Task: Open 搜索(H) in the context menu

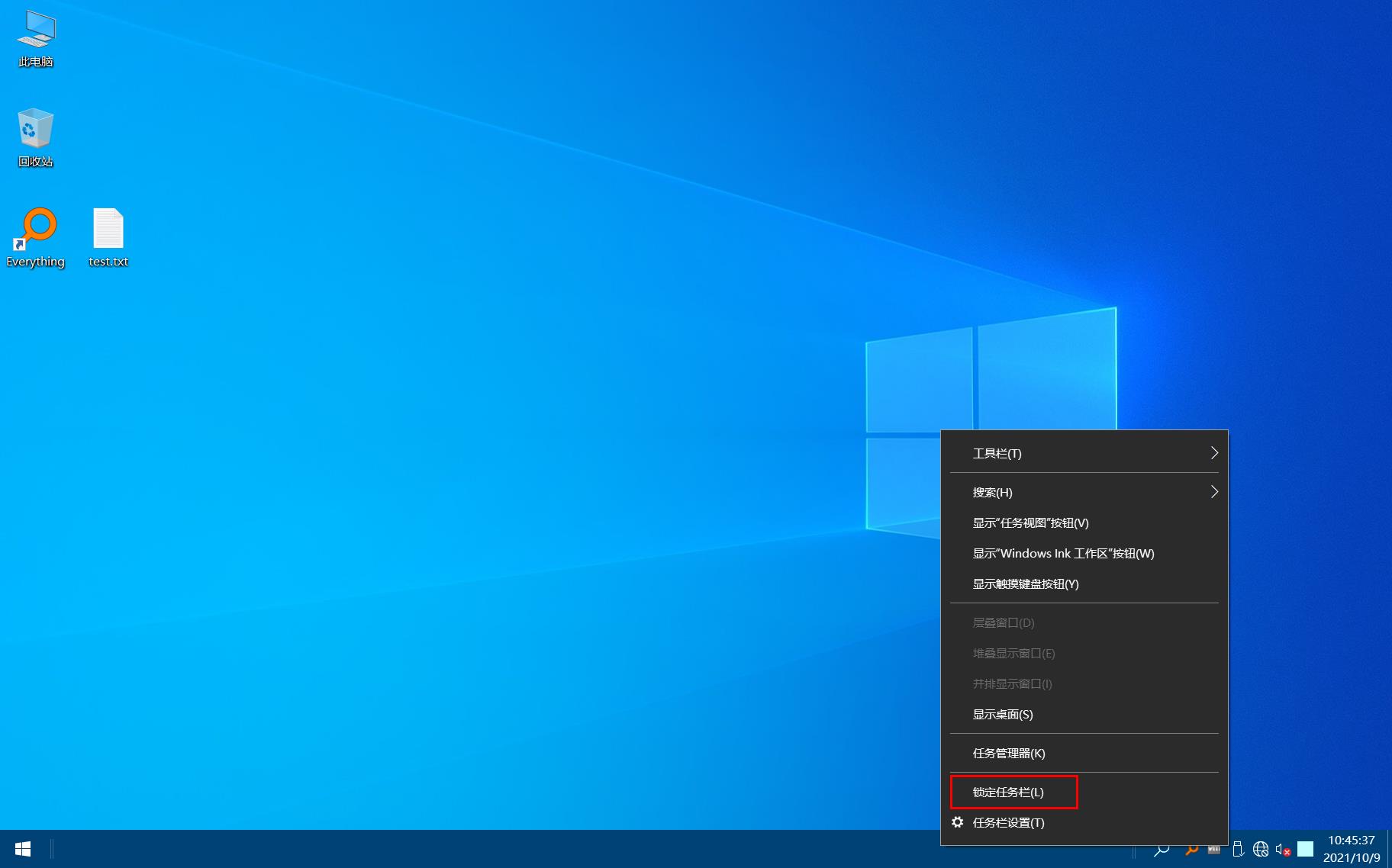Action: pyautogui.click(x=1084, y=492)
